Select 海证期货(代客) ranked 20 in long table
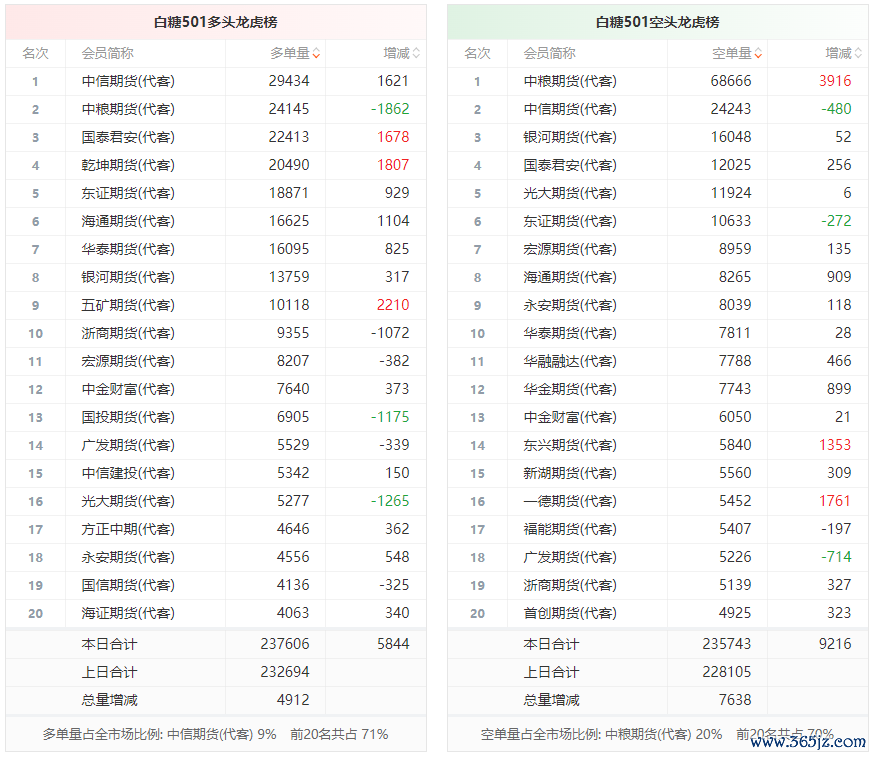Image resolution: width=873 pixels, height=757 pixels. coord(128,613)
